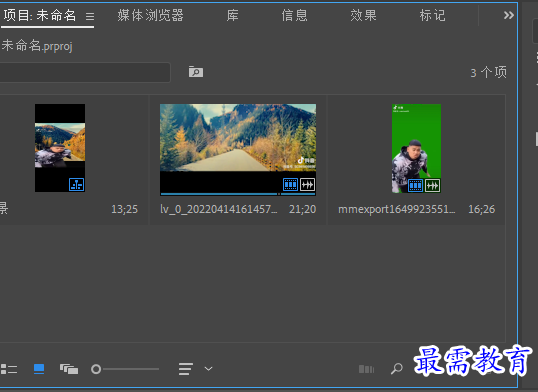Click the video badge icon on mmexport clip
The width and height of the screenshot is (538, 392).
coord(416,186)
